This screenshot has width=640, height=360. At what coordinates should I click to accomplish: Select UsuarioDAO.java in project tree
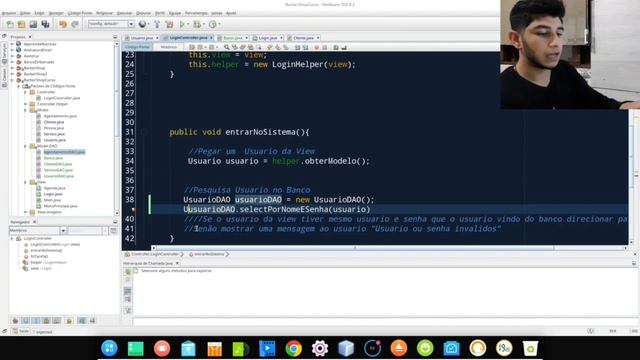[59, 176]
